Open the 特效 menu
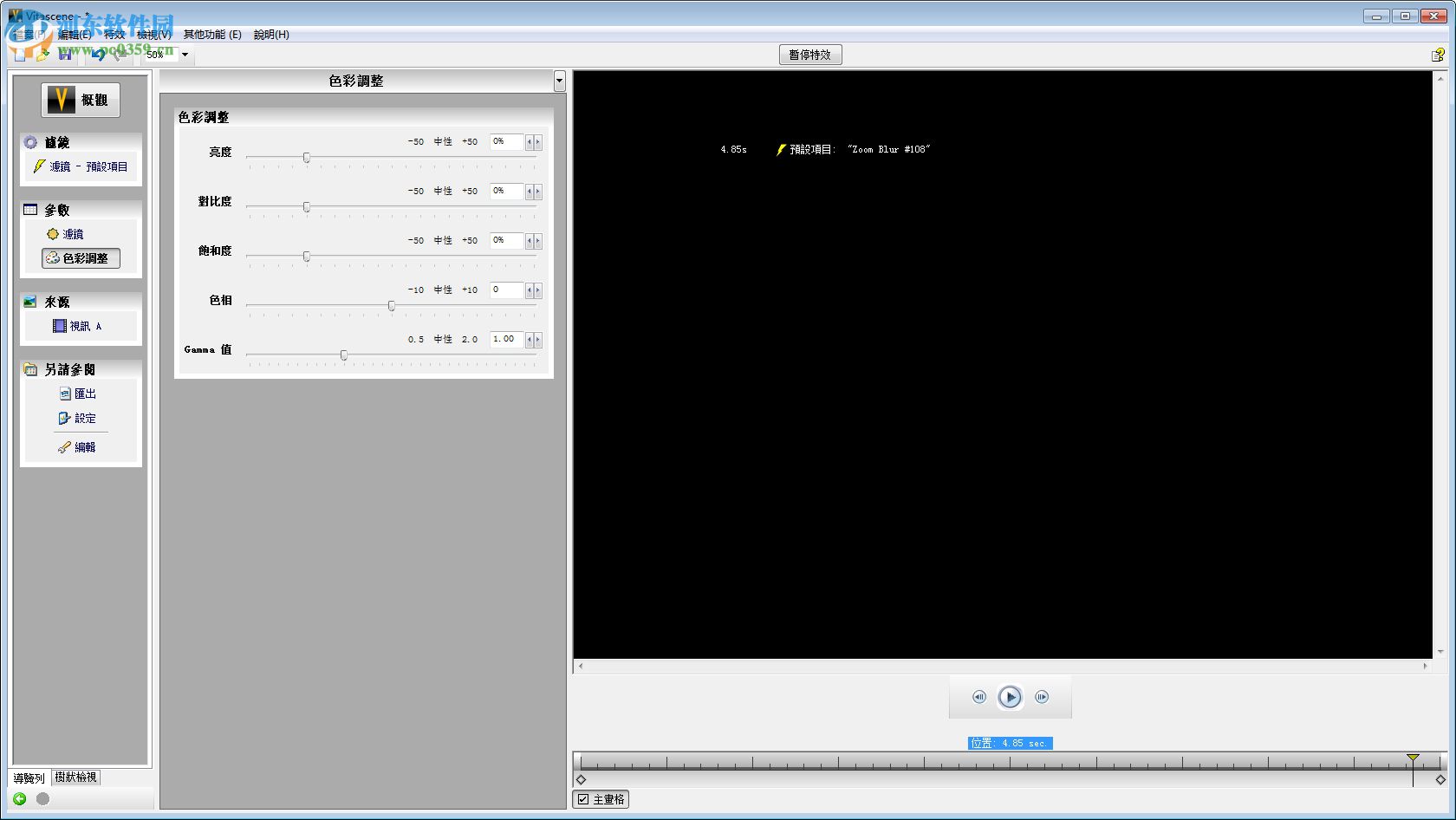1456x820 pixels. [x=114, y=35]
